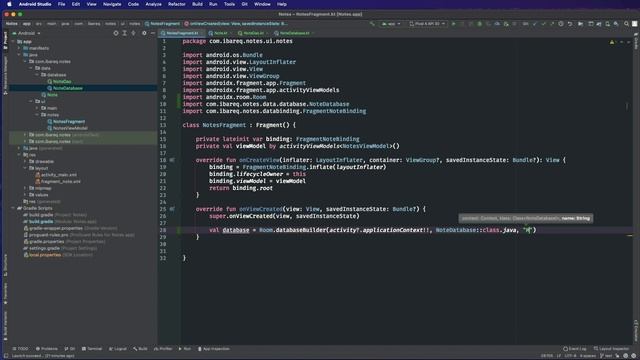This screenshot has width=640, height=360.
Task: Select fragment_note.xml in layout folder
Action: pos(60,182)
